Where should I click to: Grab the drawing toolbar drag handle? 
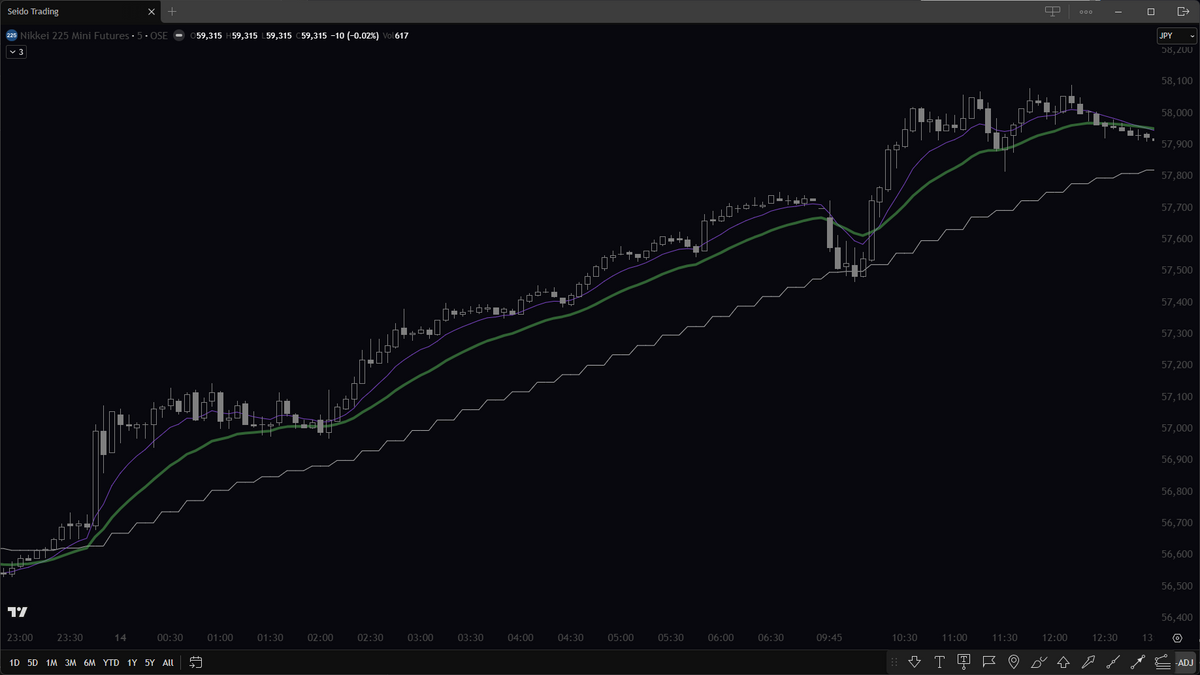pos(895,662)
